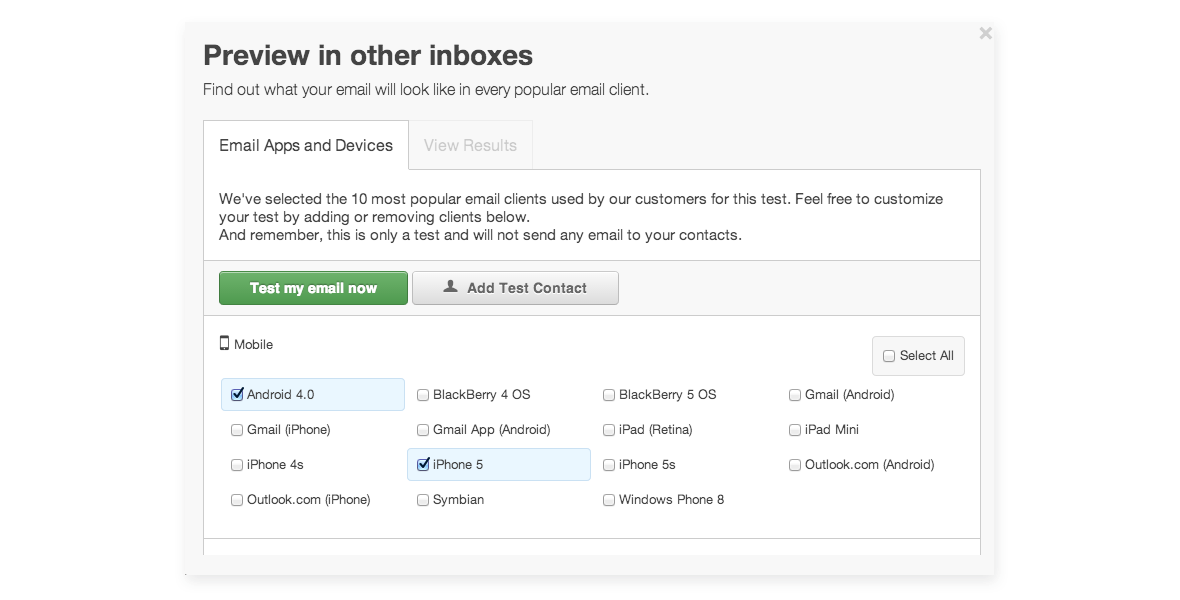Viewport: 1180px width, 600px height.
Task: Check the Outlook.com (iPhone) option
Action: coord(237,500)
